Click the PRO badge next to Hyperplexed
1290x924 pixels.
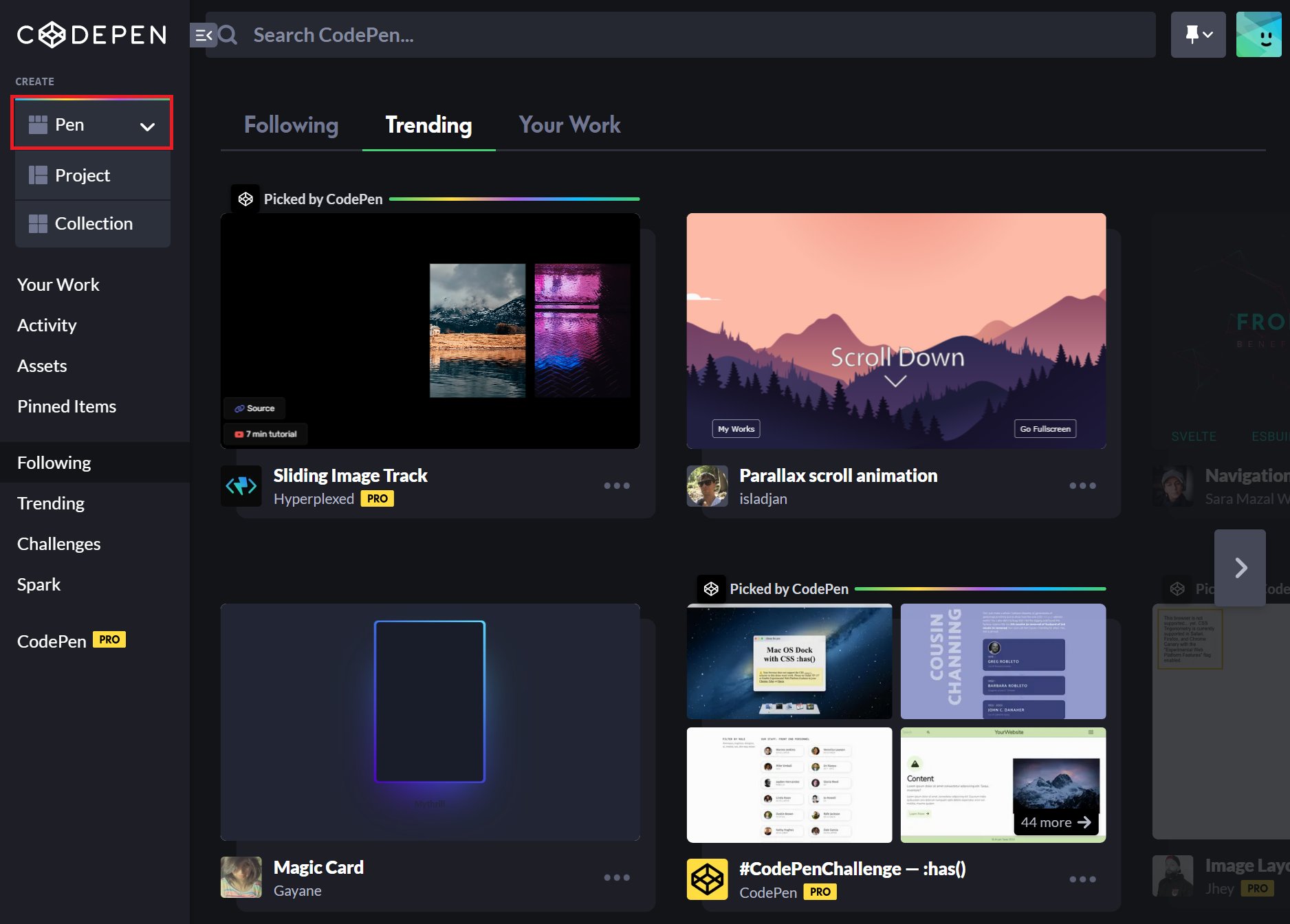coord(377,499)
